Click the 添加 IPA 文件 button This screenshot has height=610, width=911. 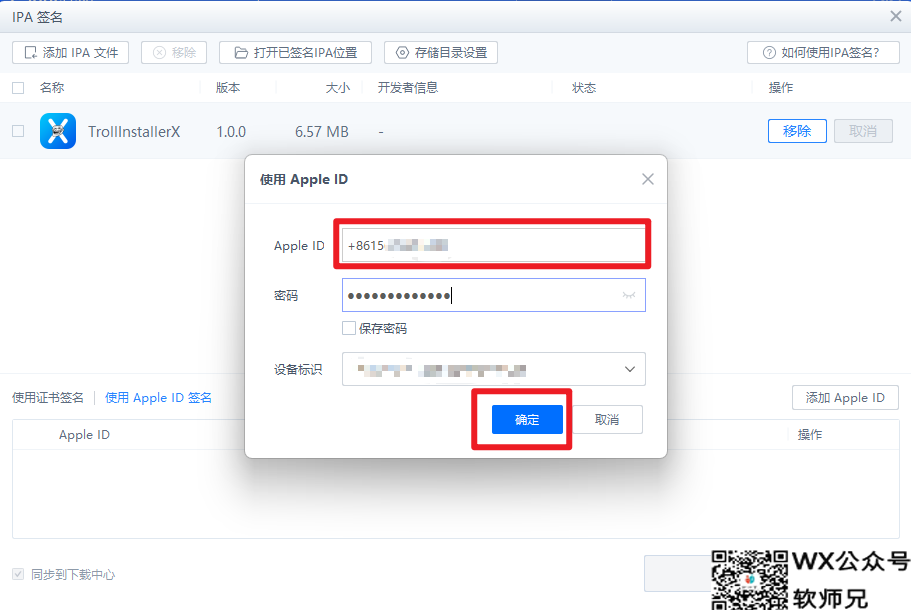pyautogui.click(x=70, y=53)
